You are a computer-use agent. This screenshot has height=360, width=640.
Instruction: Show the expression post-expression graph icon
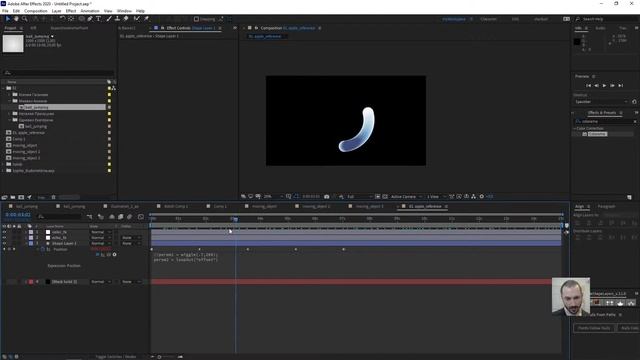103,255
